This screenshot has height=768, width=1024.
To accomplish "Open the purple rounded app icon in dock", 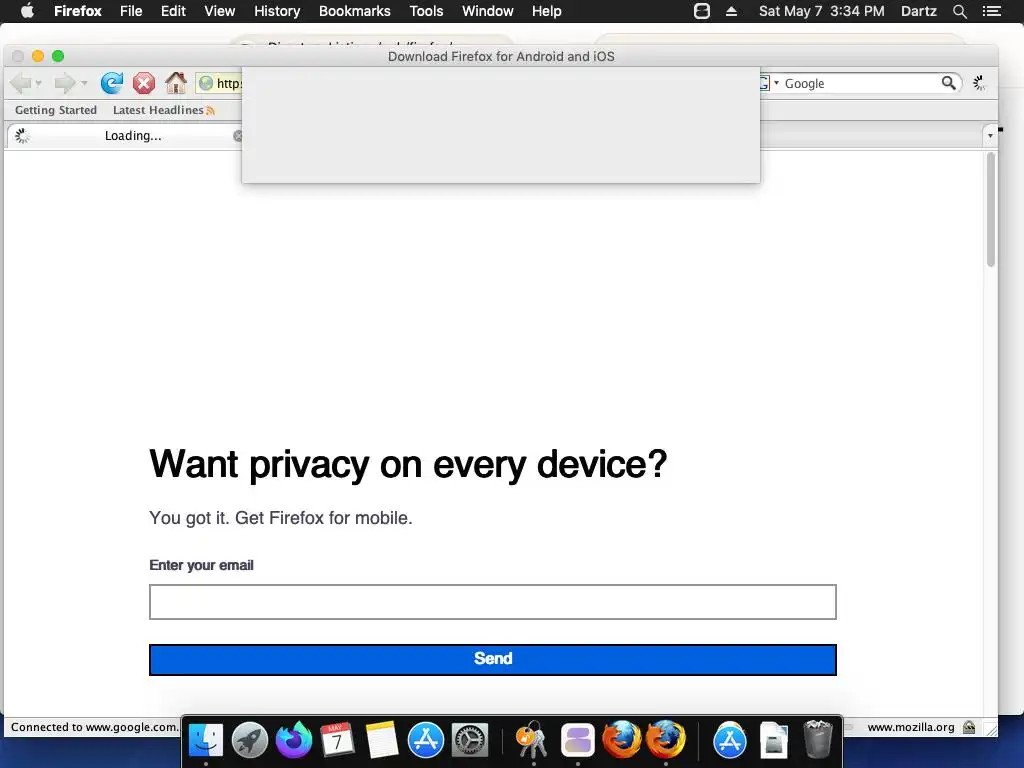I will point(577,740).
